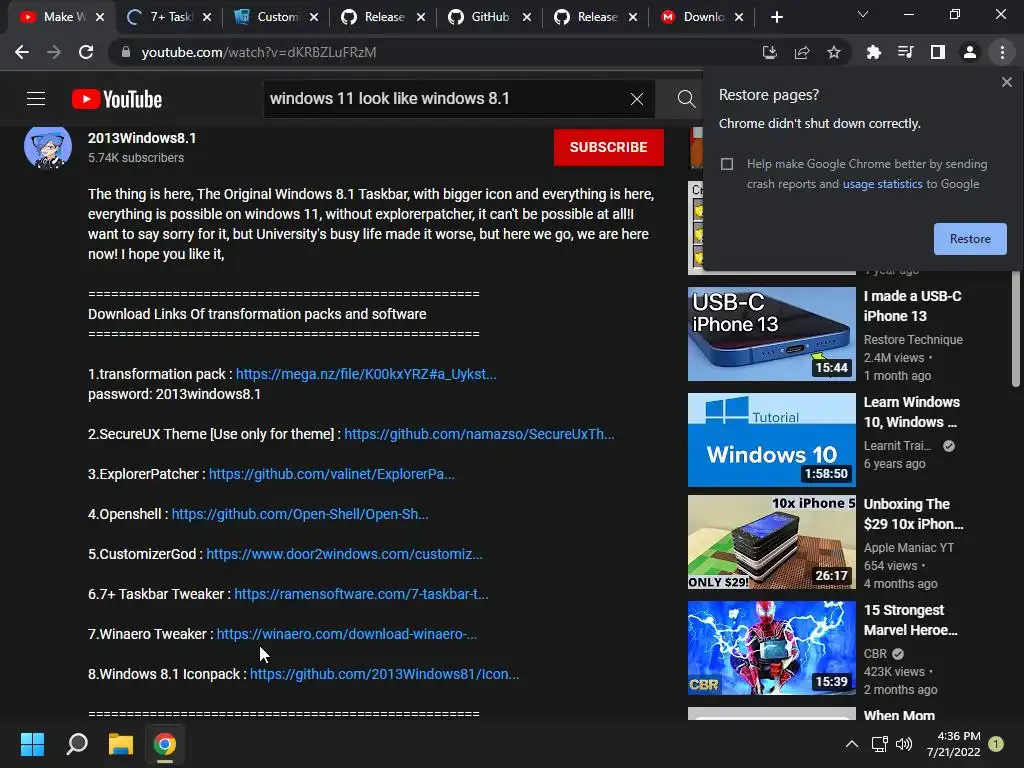Go forward with the browser arrow

(54, 52)
